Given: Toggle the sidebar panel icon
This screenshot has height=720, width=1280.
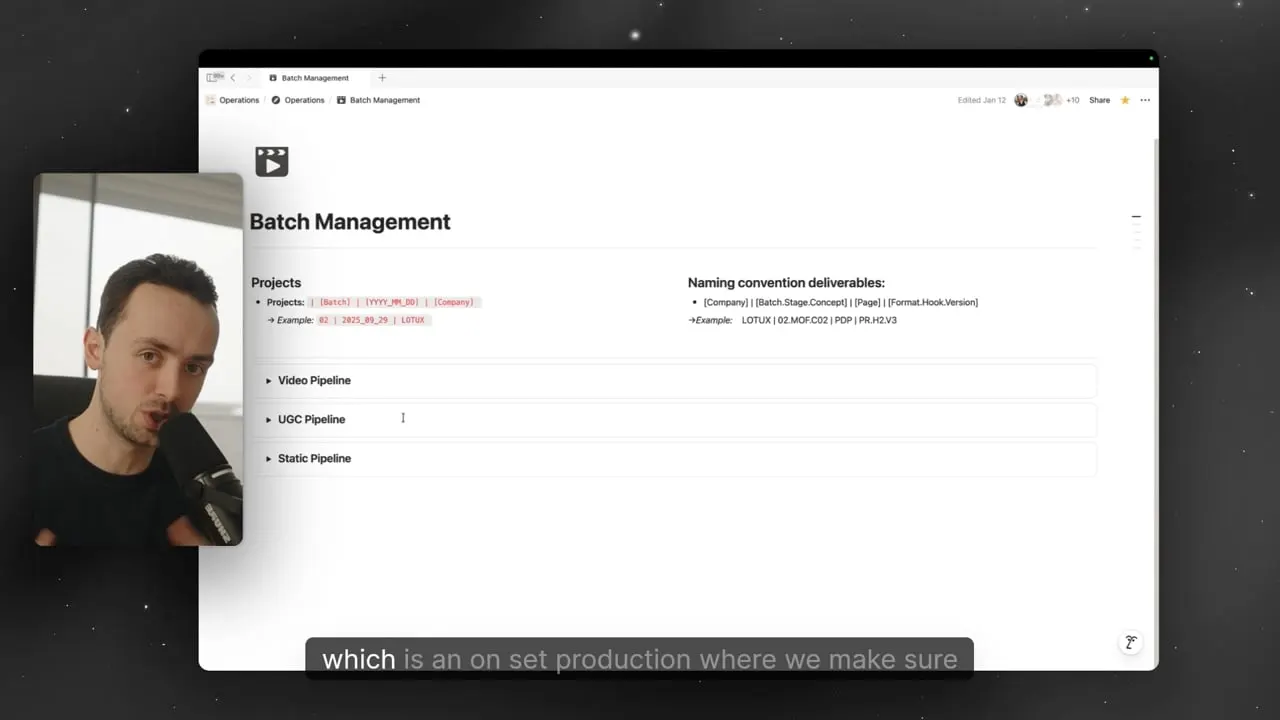Looking at the screenshot, I should tap(214, 77).
